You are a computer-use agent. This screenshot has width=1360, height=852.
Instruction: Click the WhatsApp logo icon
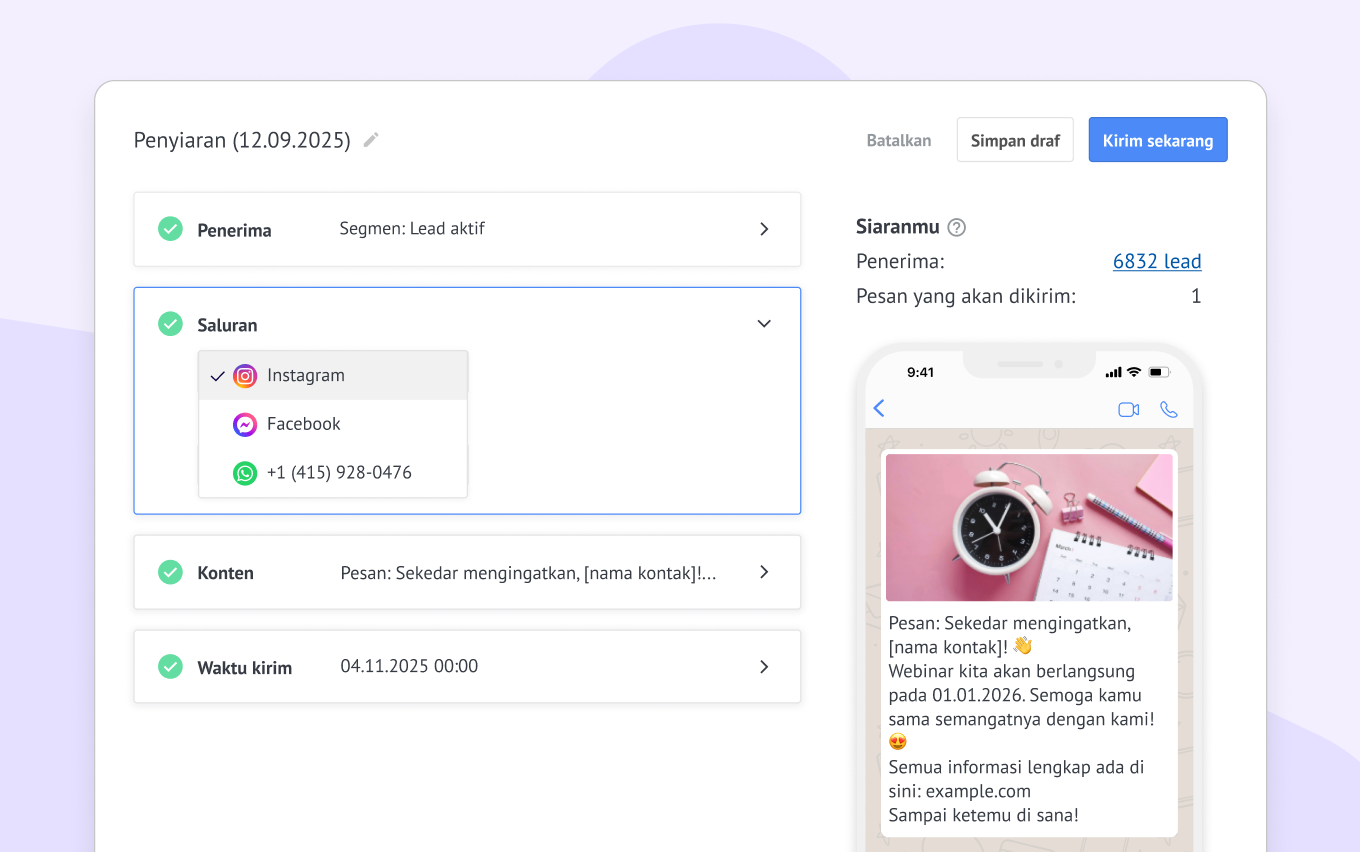[245, 473]
